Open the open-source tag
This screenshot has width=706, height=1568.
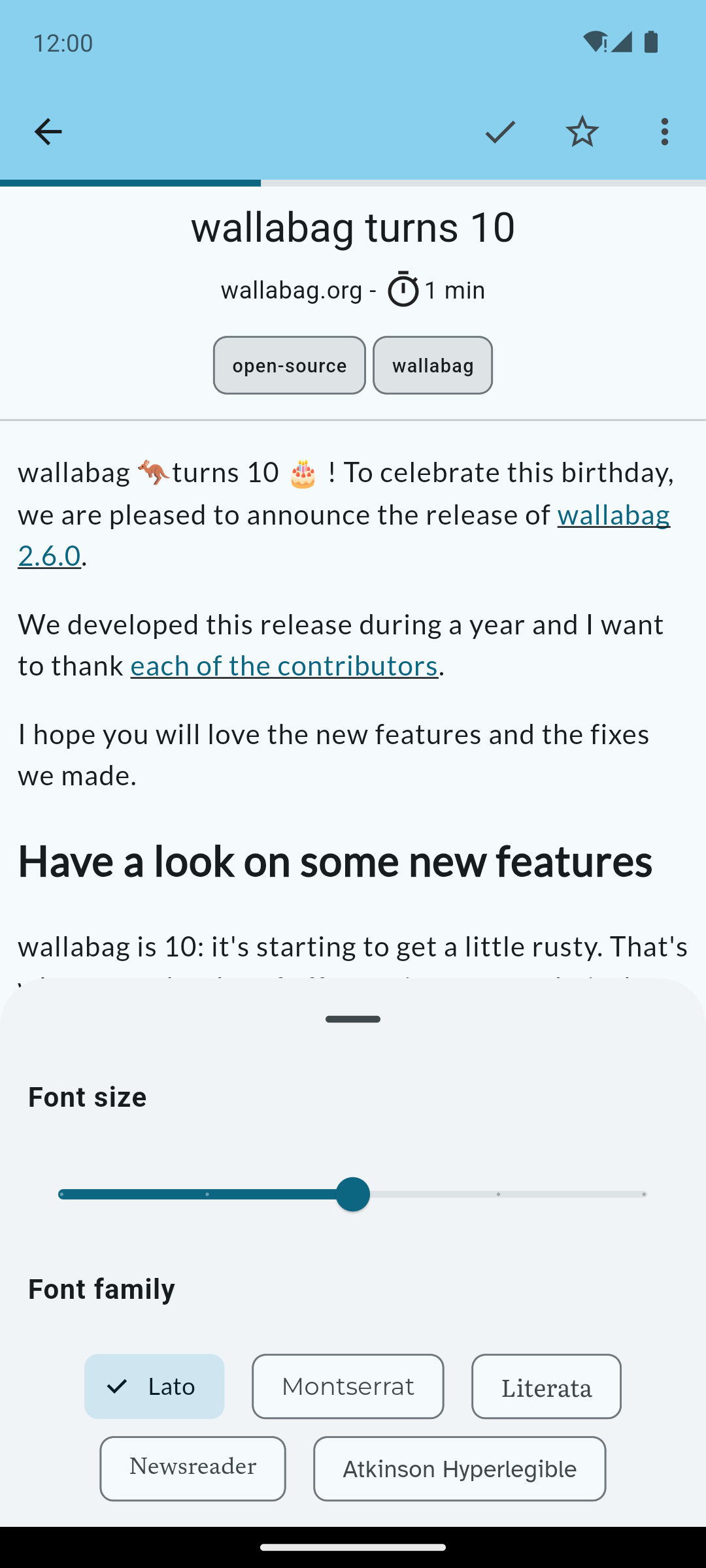coord(290,365)
